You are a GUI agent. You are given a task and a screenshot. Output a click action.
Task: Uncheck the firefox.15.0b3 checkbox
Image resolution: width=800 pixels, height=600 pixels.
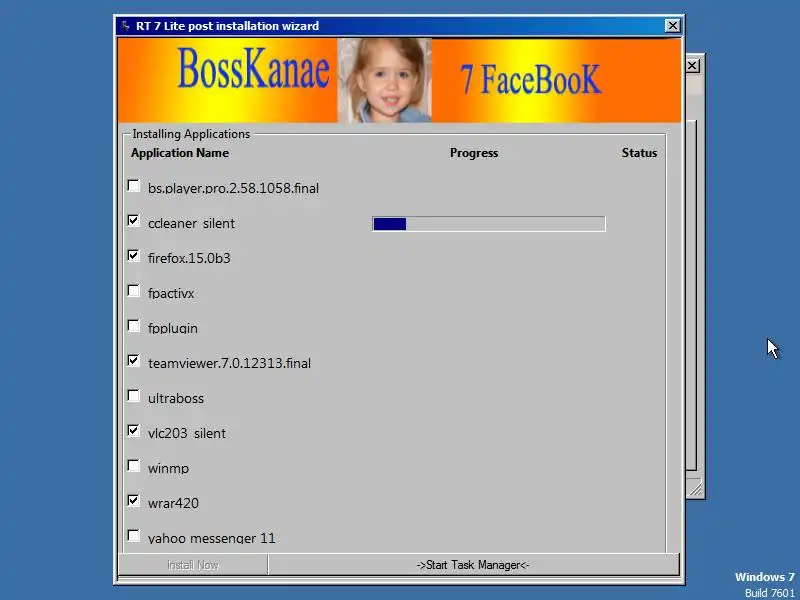(x=134, y=256)
